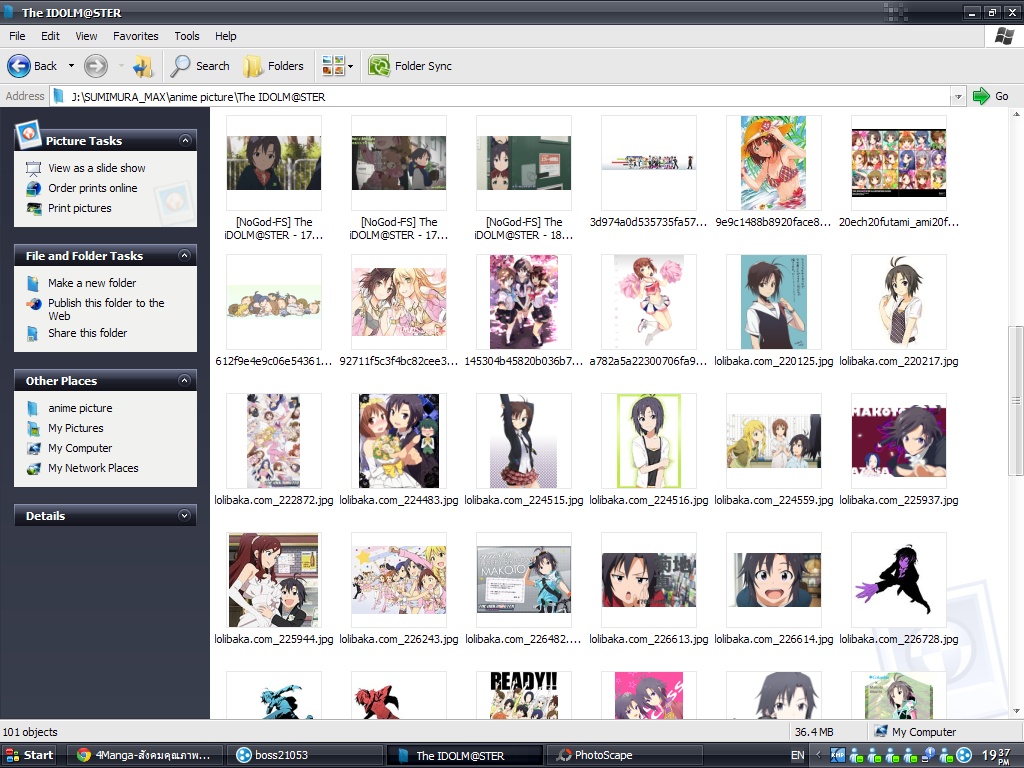The width and height of the screenshot is (1024, 768).
Task: Click filename lolibaka.com_226614.jpg
Action: 774,639
